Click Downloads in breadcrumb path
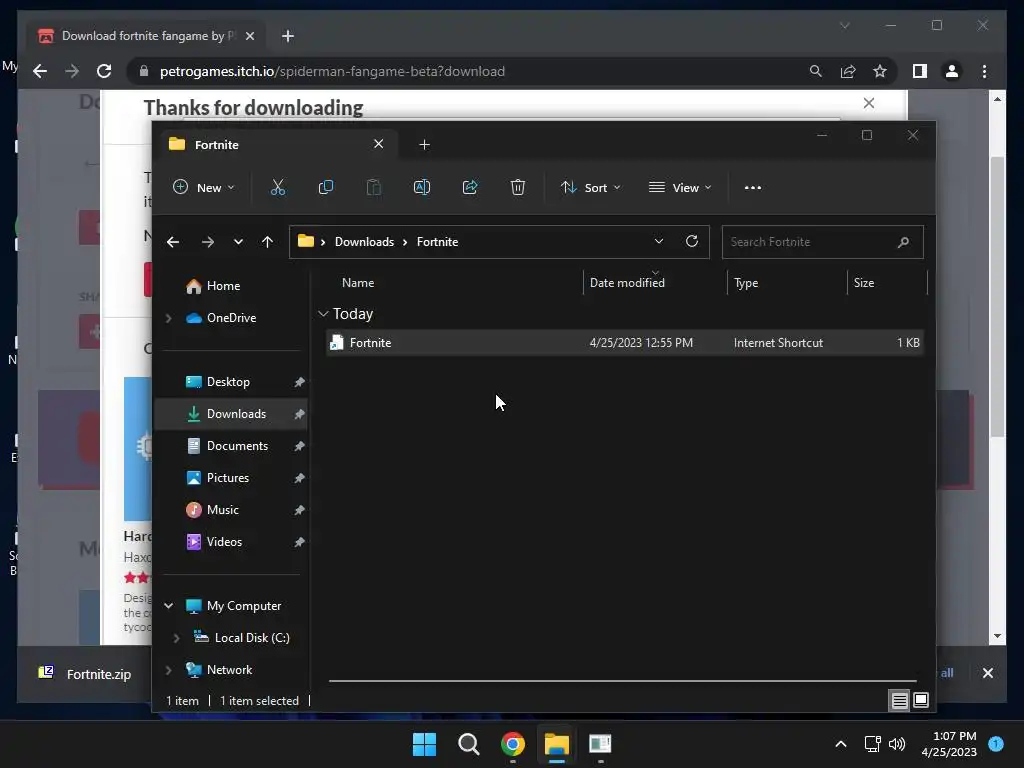This screenshot has height=768, width=1024. pos(364,242)
